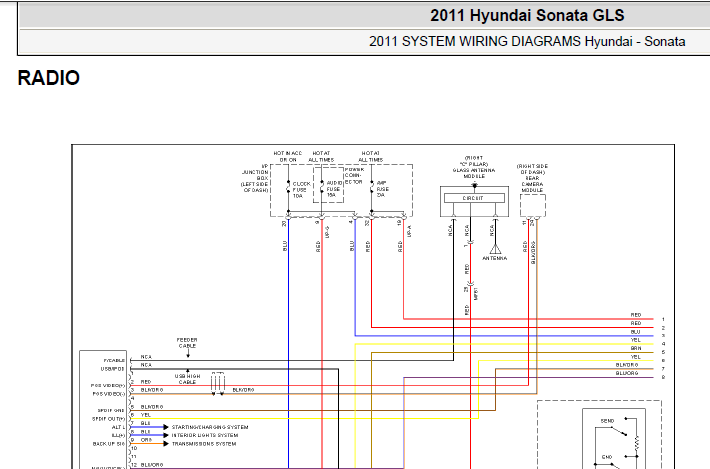Select '2011 SYSTEM WIRING DIAGRAMS Hyundai - Sonata' subtitle
This screenshot has width=710, height=469.
click(x=527, y=42)
